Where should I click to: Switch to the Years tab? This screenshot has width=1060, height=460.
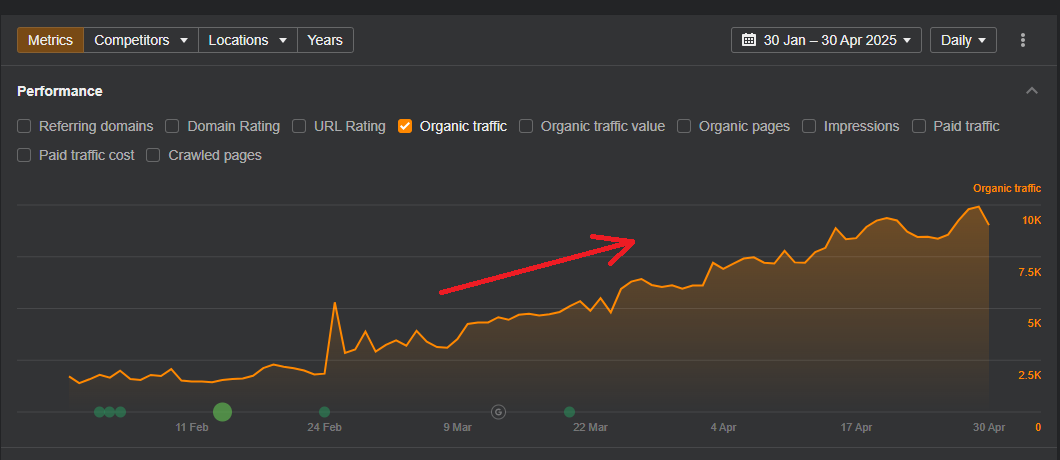click(x=325, y=40)
